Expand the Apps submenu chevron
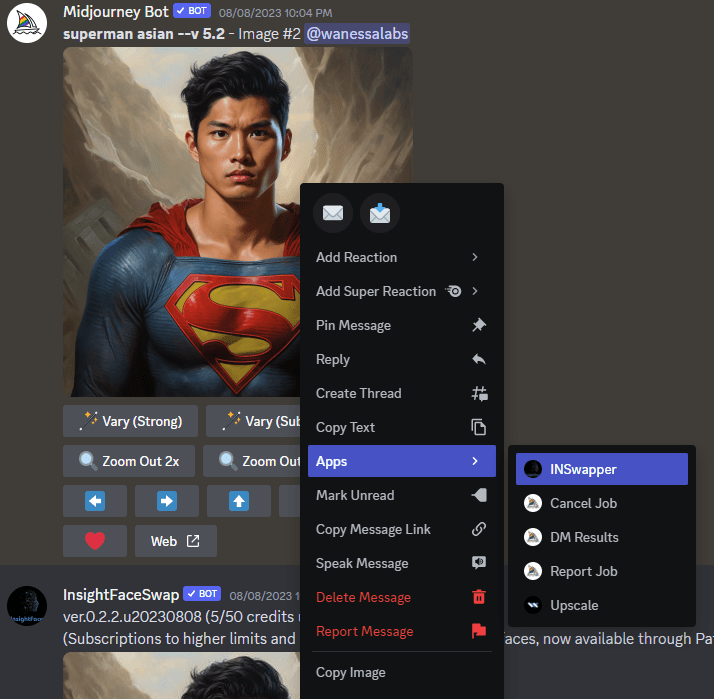Image resolution: width=714 pixels, height=699 pixels. tap(475, 461)
